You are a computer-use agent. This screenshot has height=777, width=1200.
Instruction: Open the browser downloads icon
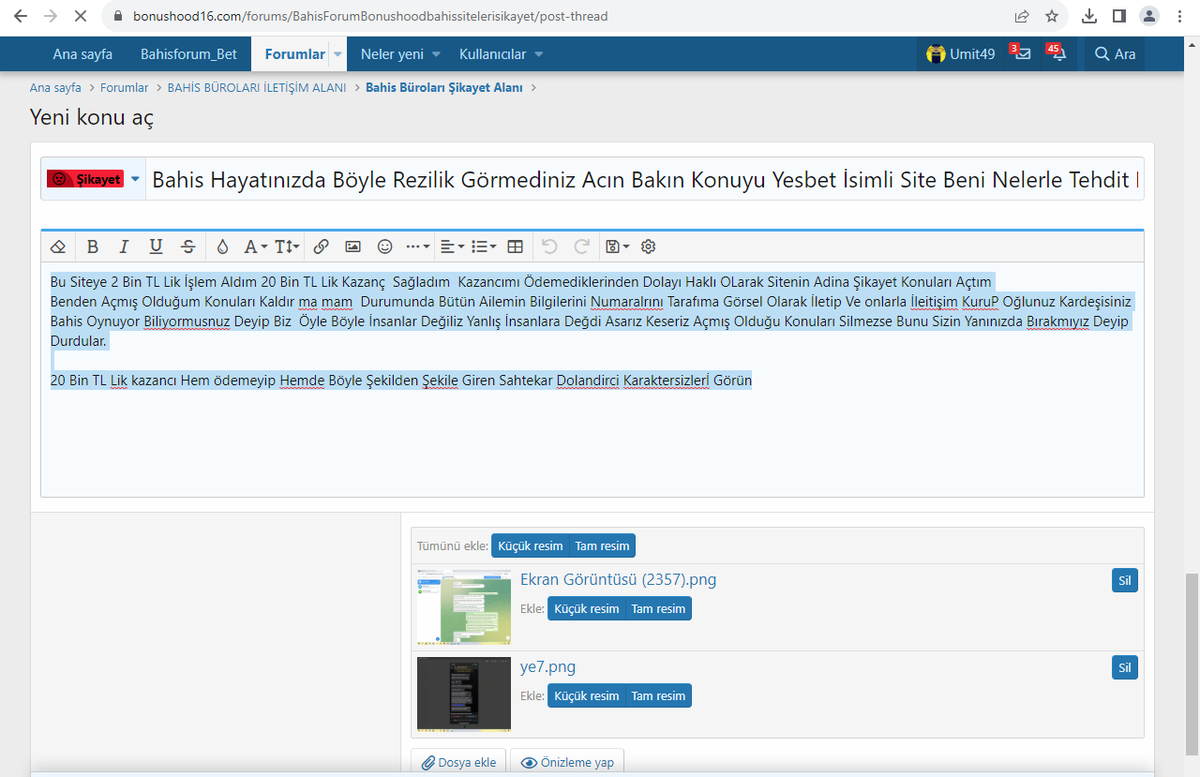pos(1090,16)
